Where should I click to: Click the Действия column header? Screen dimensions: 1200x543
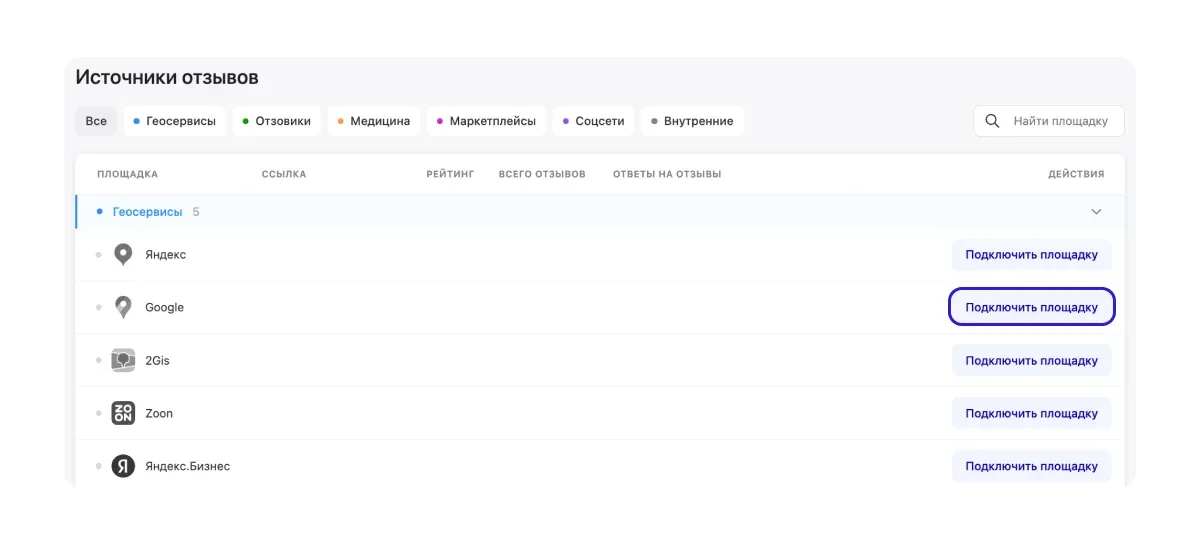[1076, 174]
